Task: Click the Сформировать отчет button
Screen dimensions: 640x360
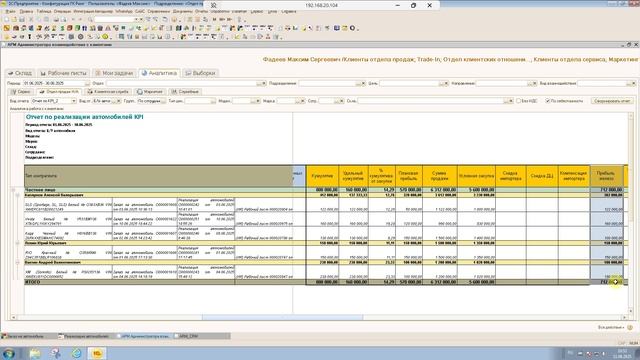Action: pyautogui.click(x=612, y=101)
